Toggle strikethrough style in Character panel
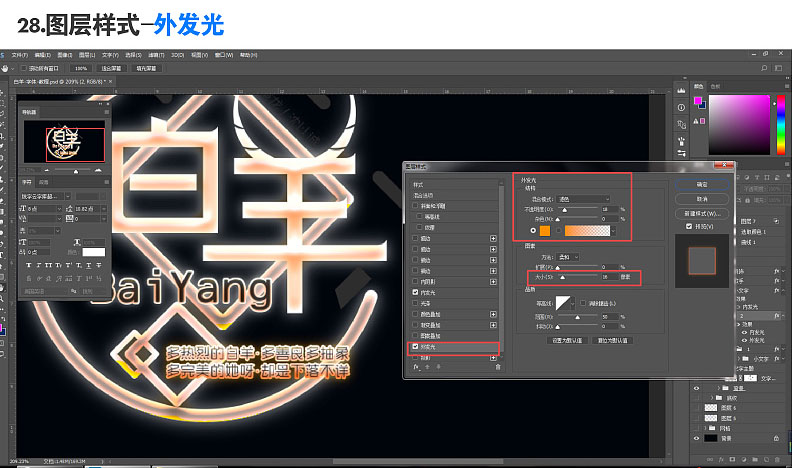Viewport: 800px width, 468px height. pos(98,265)
